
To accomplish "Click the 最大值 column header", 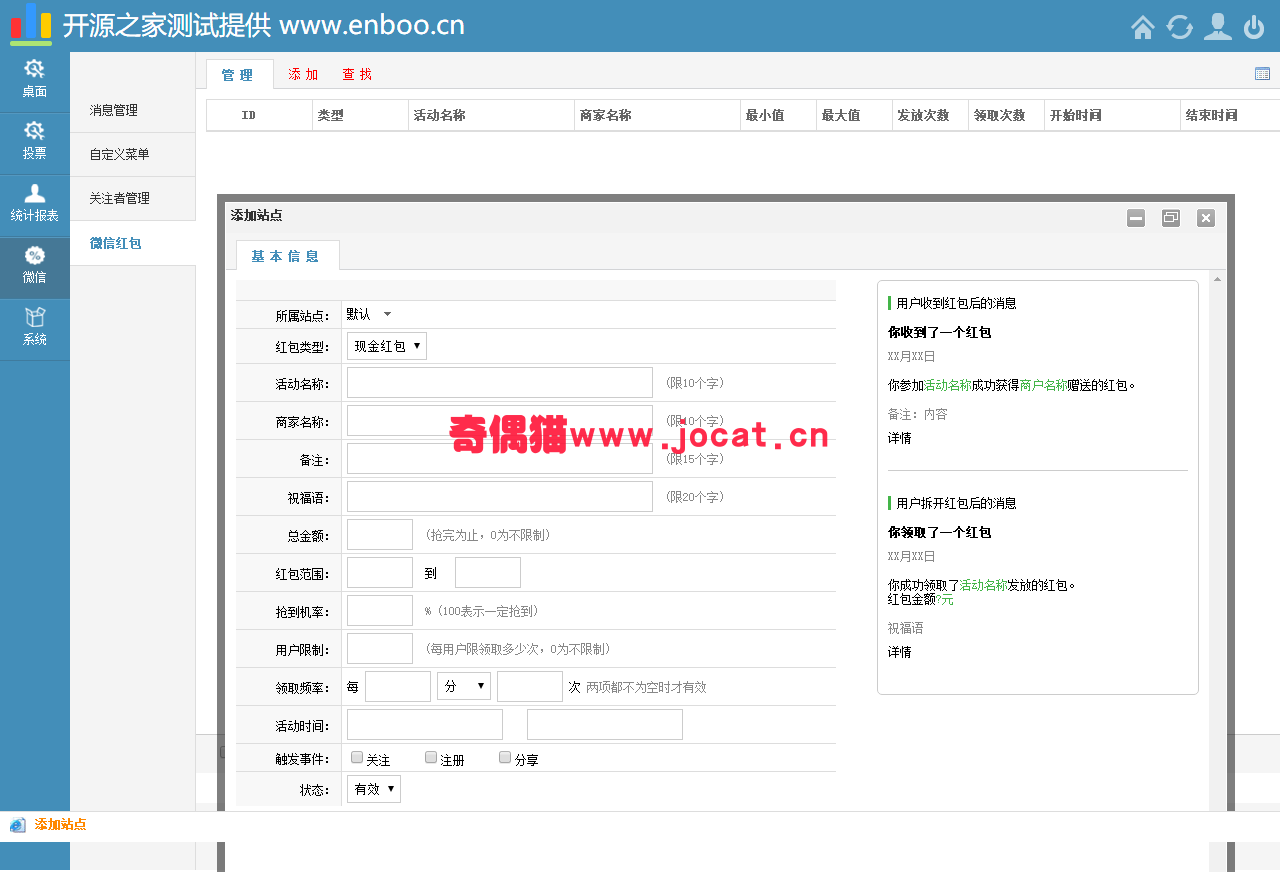I will [855, 115].
